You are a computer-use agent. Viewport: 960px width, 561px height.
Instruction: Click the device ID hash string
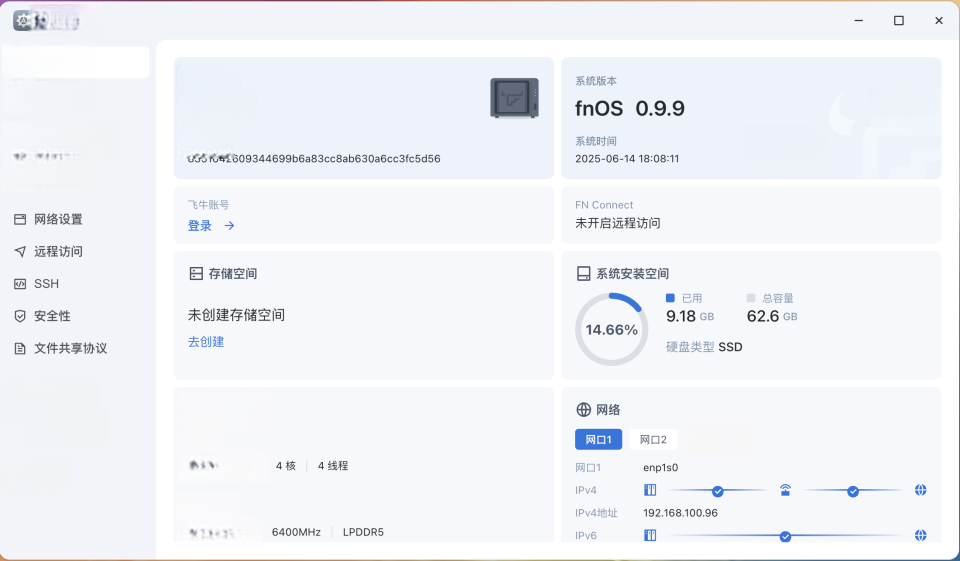pos(313,159)
